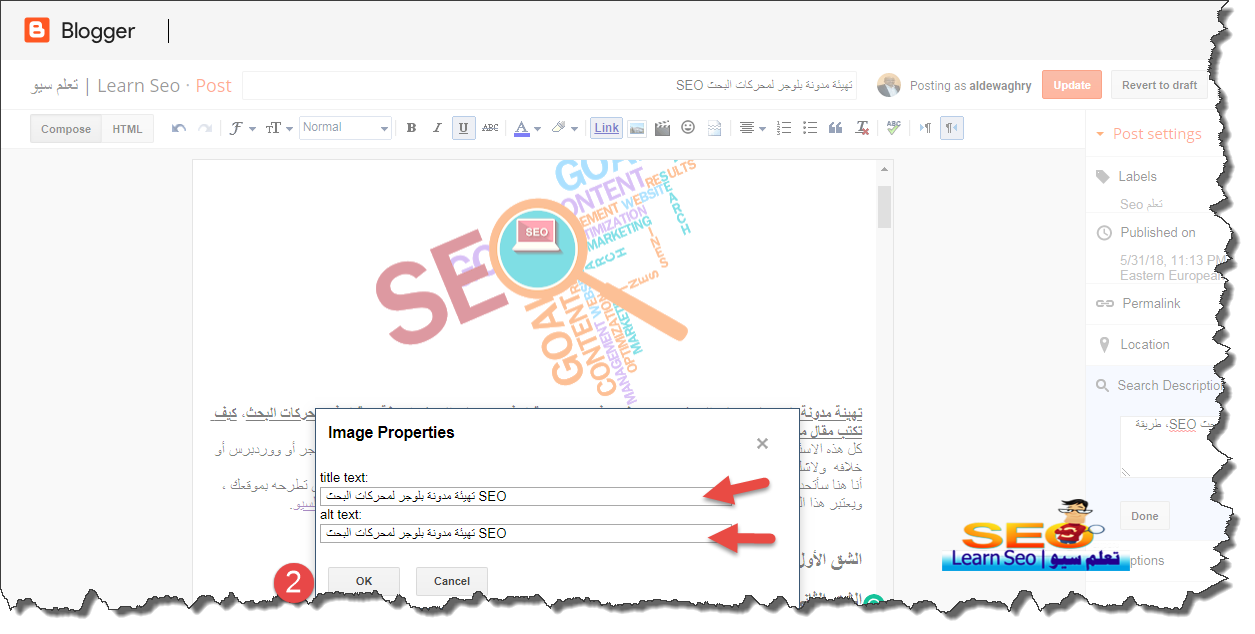Open the Permalink setting
The image size is (1255, 634).
tap(1151, 303)
